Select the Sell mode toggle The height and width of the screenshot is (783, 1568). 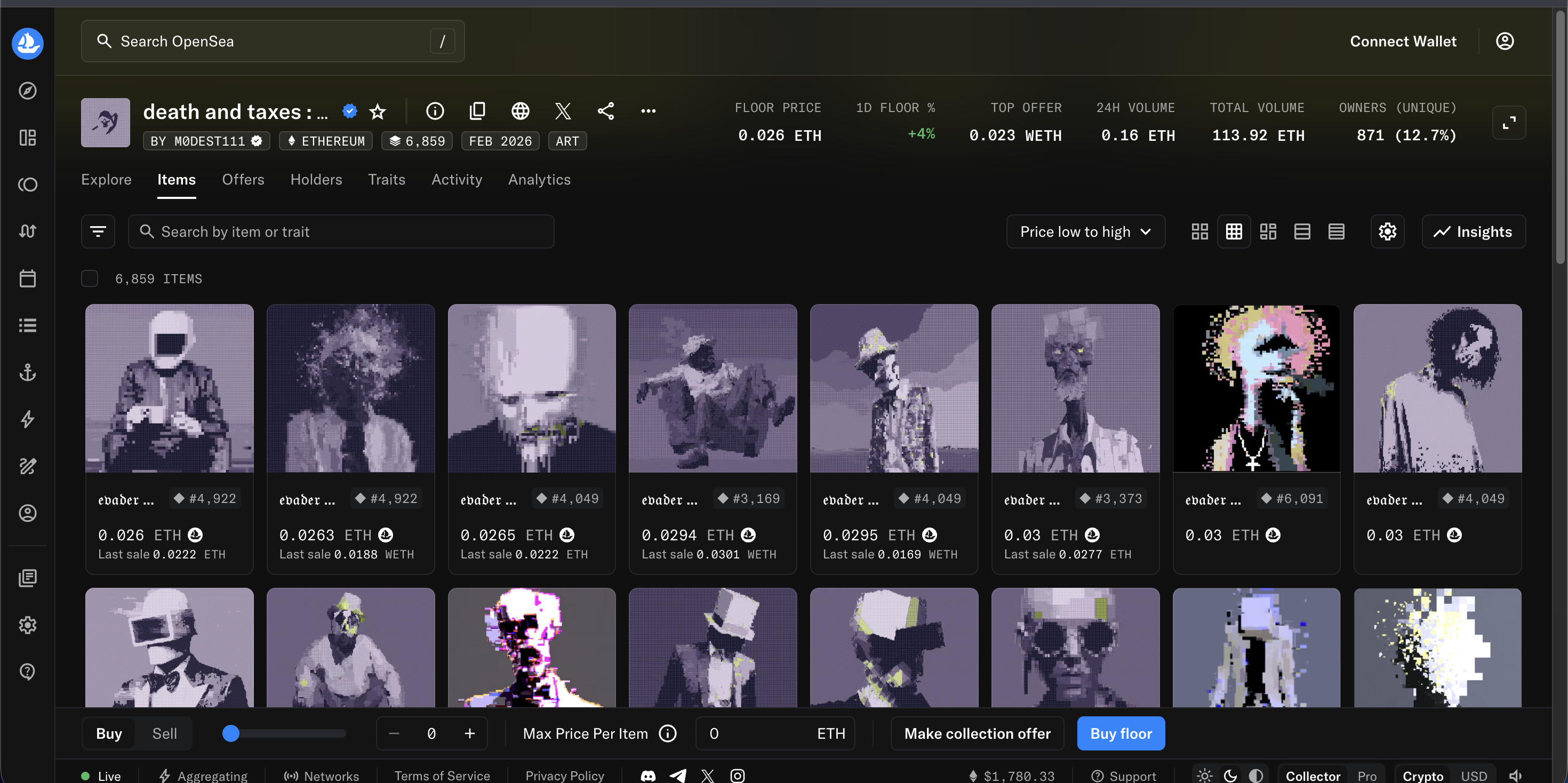pos(164,734)
